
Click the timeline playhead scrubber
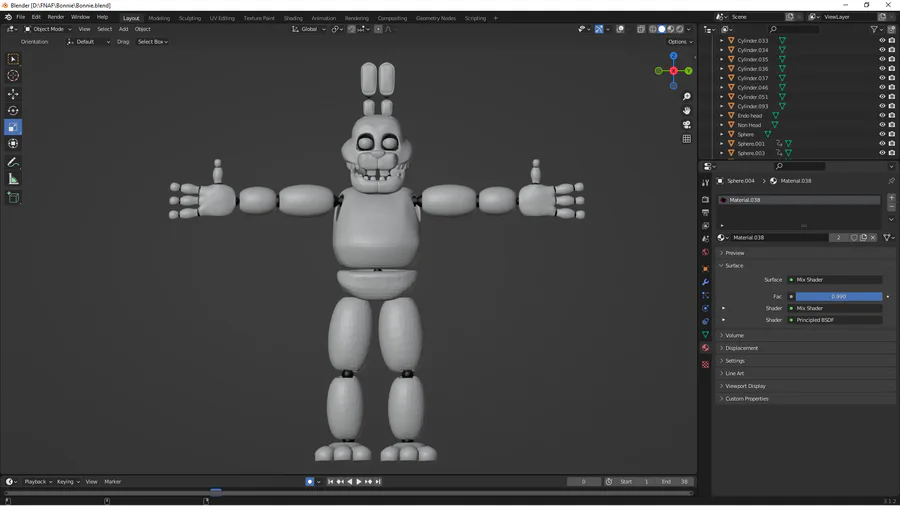pos(216,491)
